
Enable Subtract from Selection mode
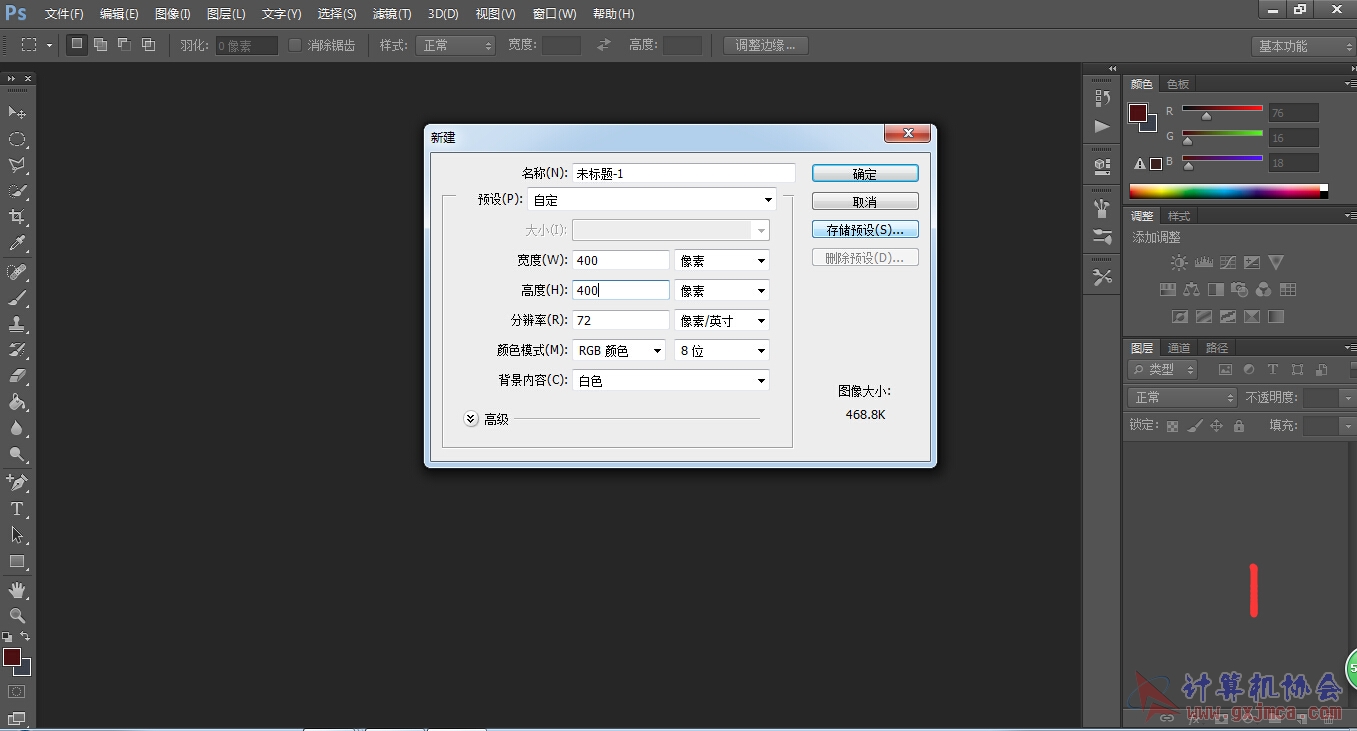[124, 44]
